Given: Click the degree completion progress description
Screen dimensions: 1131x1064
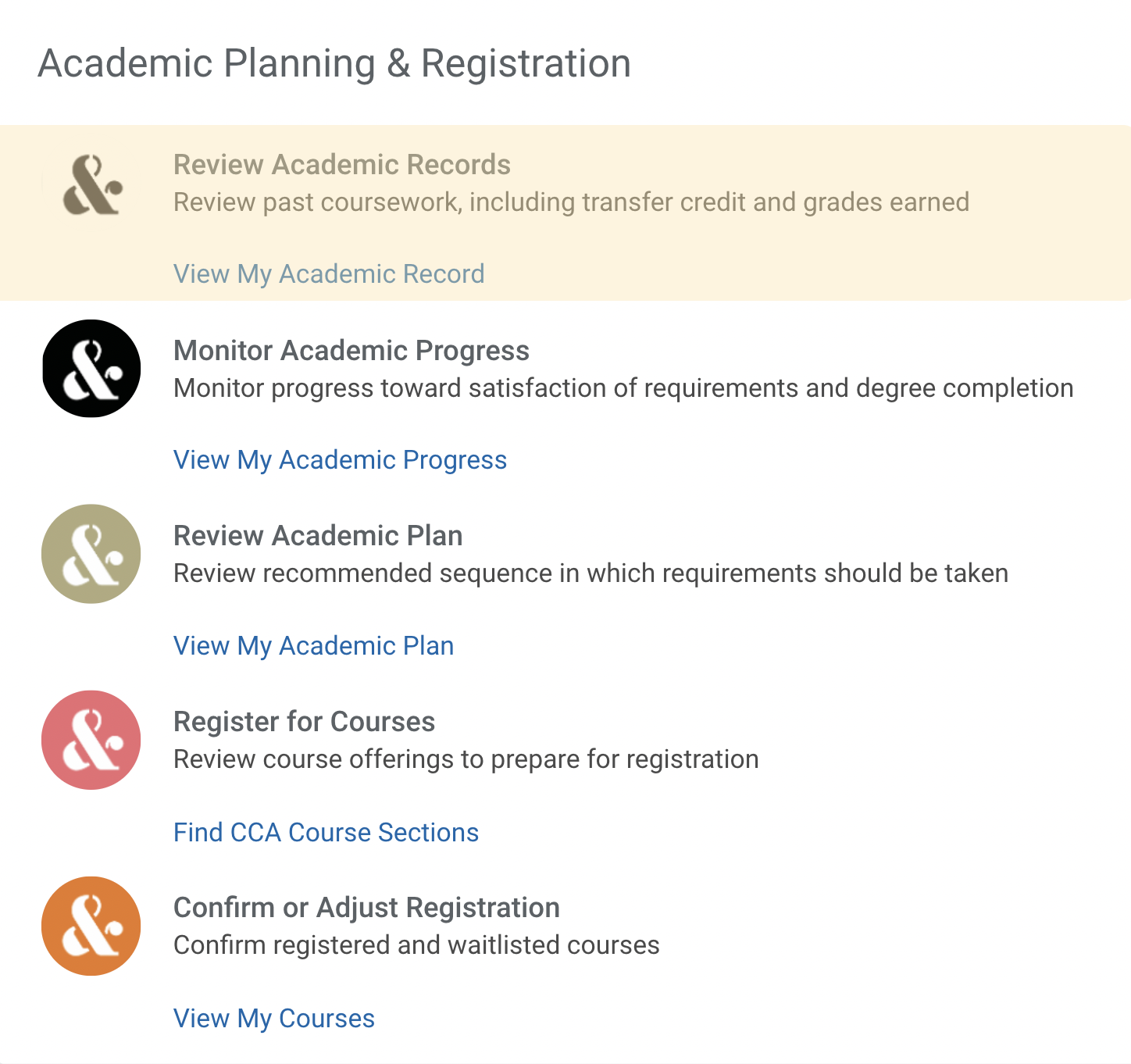Looking at the screenshot, I should point(623,388).
